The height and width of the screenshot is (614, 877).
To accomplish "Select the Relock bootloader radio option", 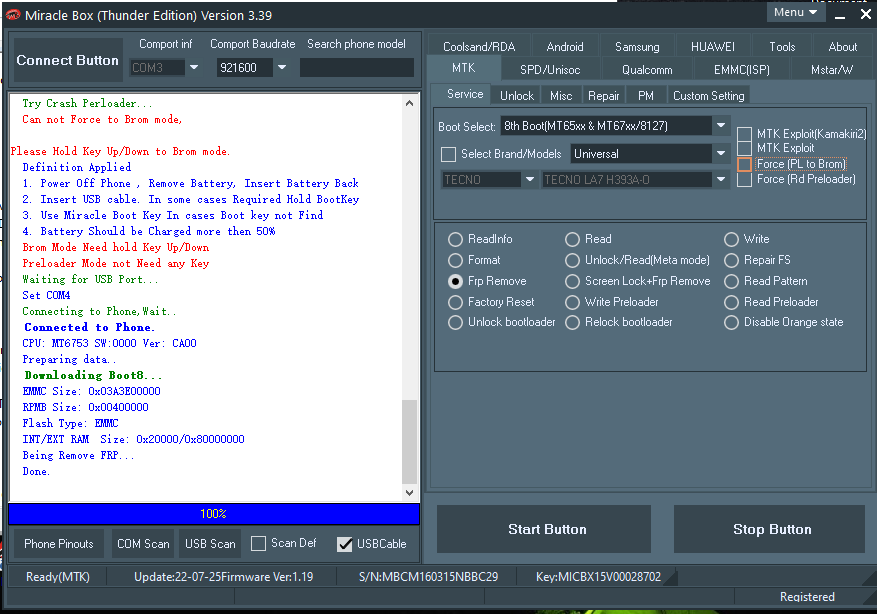I will click(572, 323).
